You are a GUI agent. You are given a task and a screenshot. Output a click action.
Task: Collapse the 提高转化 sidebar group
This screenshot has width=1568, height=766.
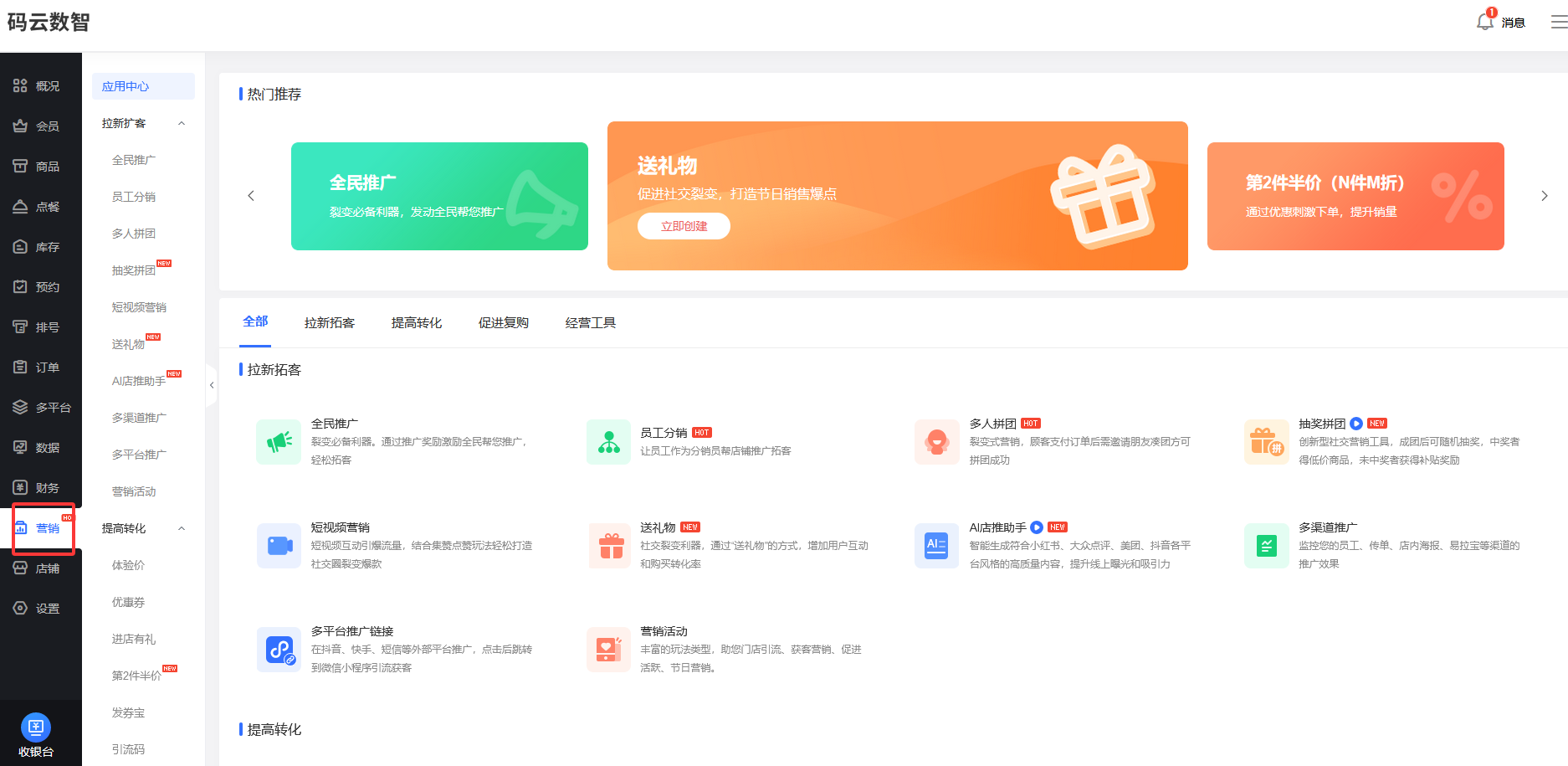click(x=182, y=529)
